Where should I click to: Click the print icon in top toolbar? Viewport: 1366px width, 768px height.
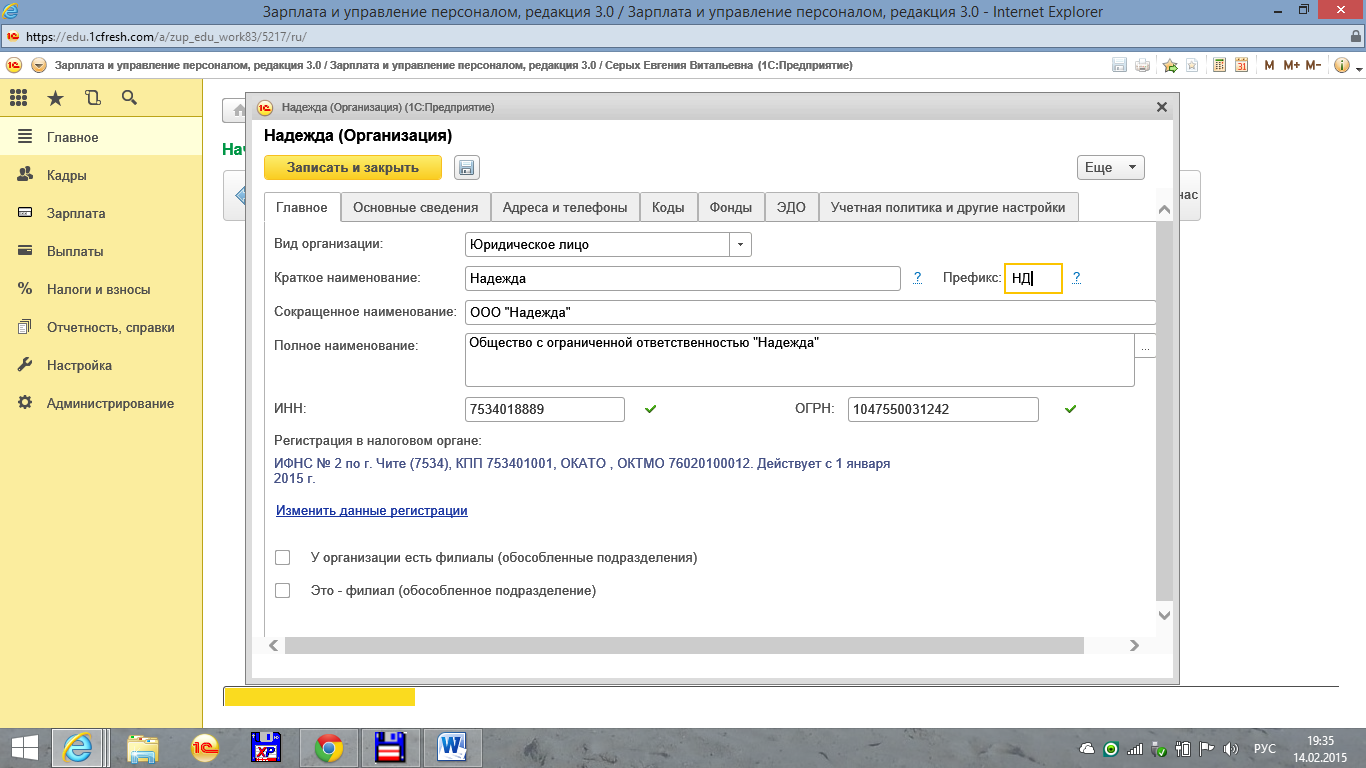[1142, 65]
